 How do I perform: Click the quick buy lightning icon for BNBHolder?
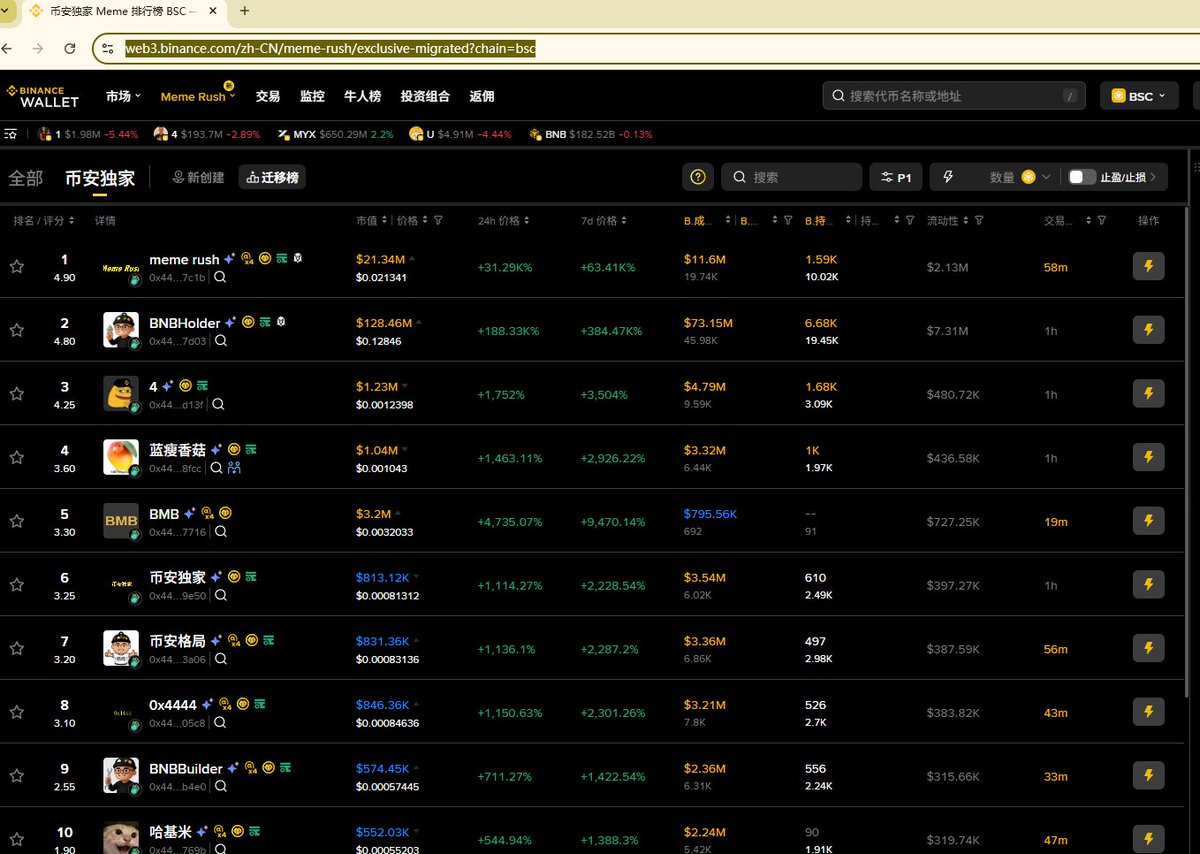click(1148, 329)
